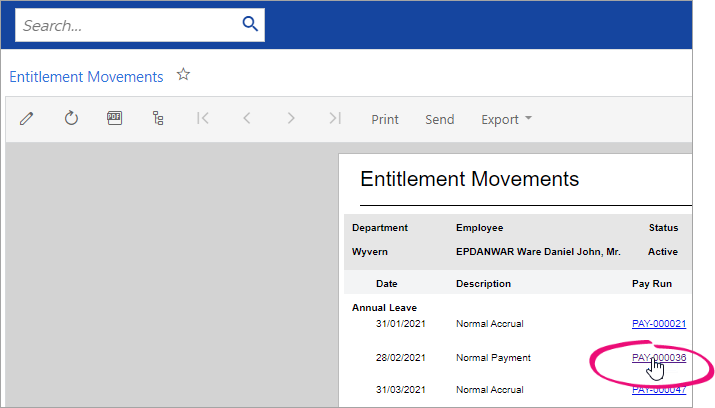
Task: Open pay run link PAY-000021
Action: [x=659, y=324]
